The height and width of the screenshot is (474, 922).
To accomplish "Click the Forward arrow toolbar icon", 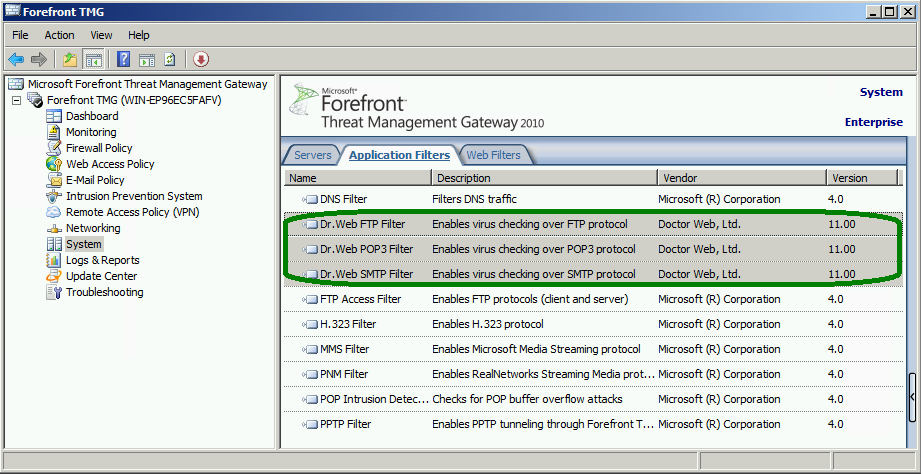I will click(x=39, y=59).
